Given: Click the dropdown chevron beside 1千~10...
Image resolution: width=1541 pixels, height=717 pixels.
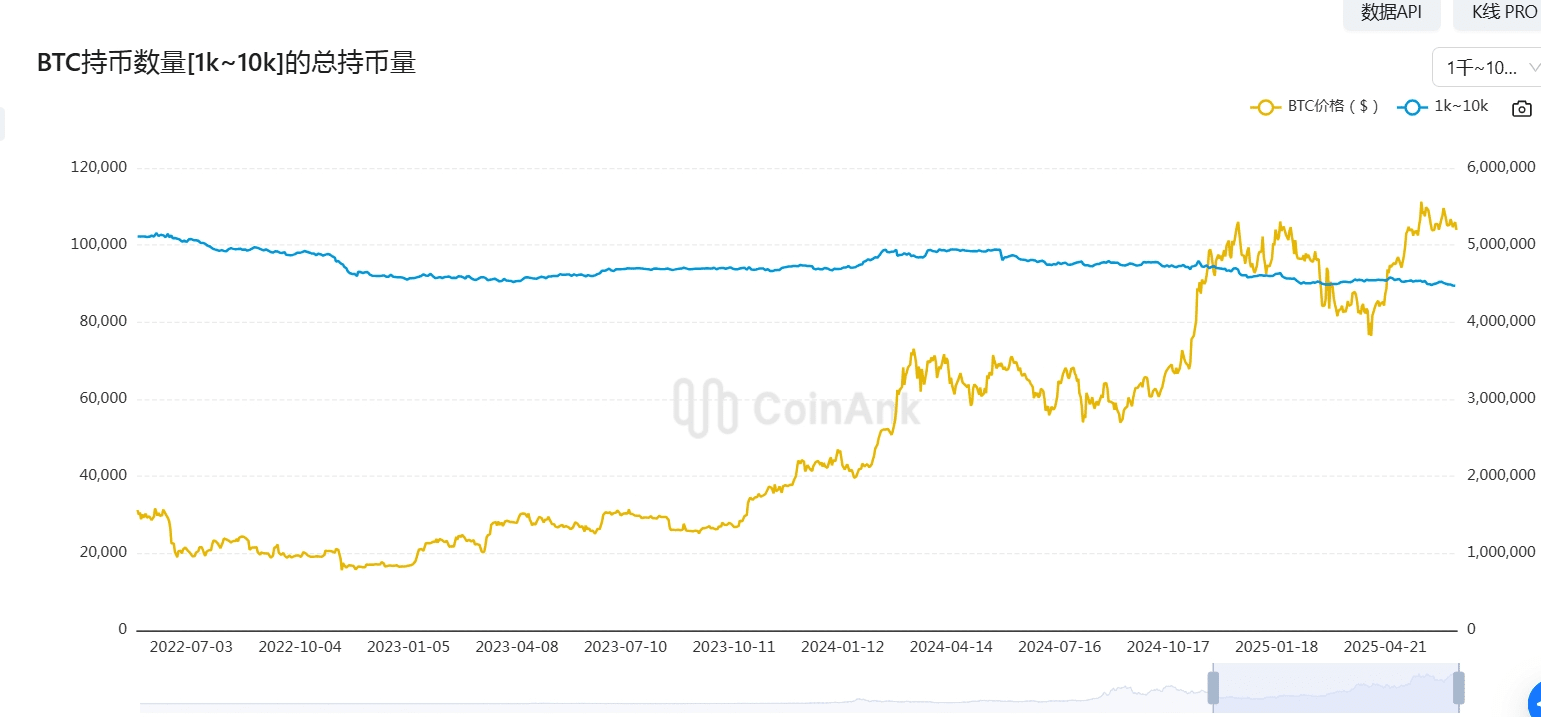Looking at the screenshot, I should click(1533, 68).
